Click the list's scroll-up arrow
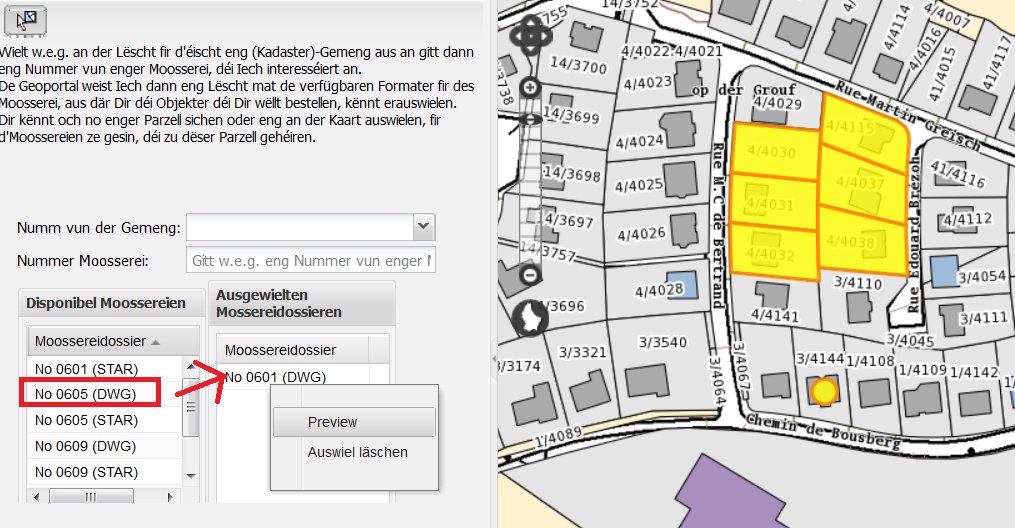The image size is (1015, 528). [x=191, y=364]
